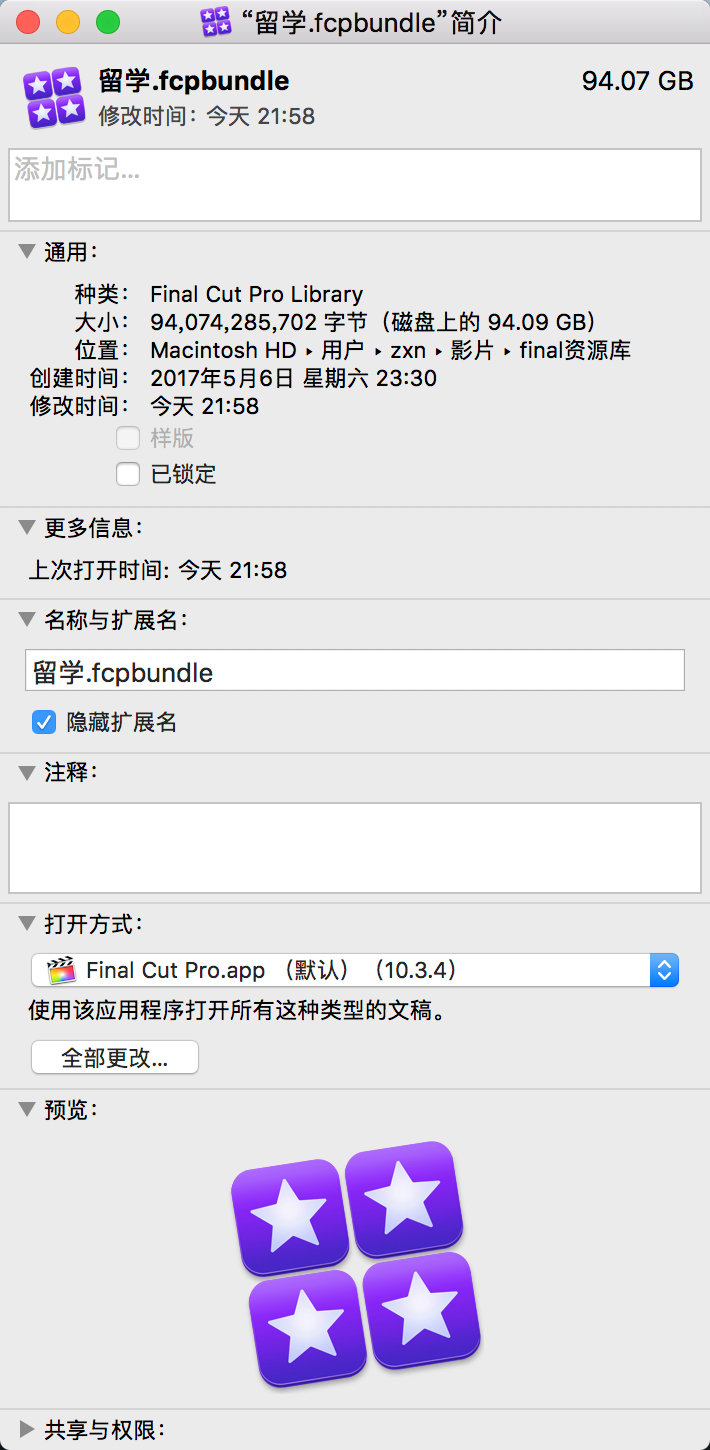This screenshot has height=1450, width=710.
Task: Collapse the 名称与扩展名 section
Action: 27,620
